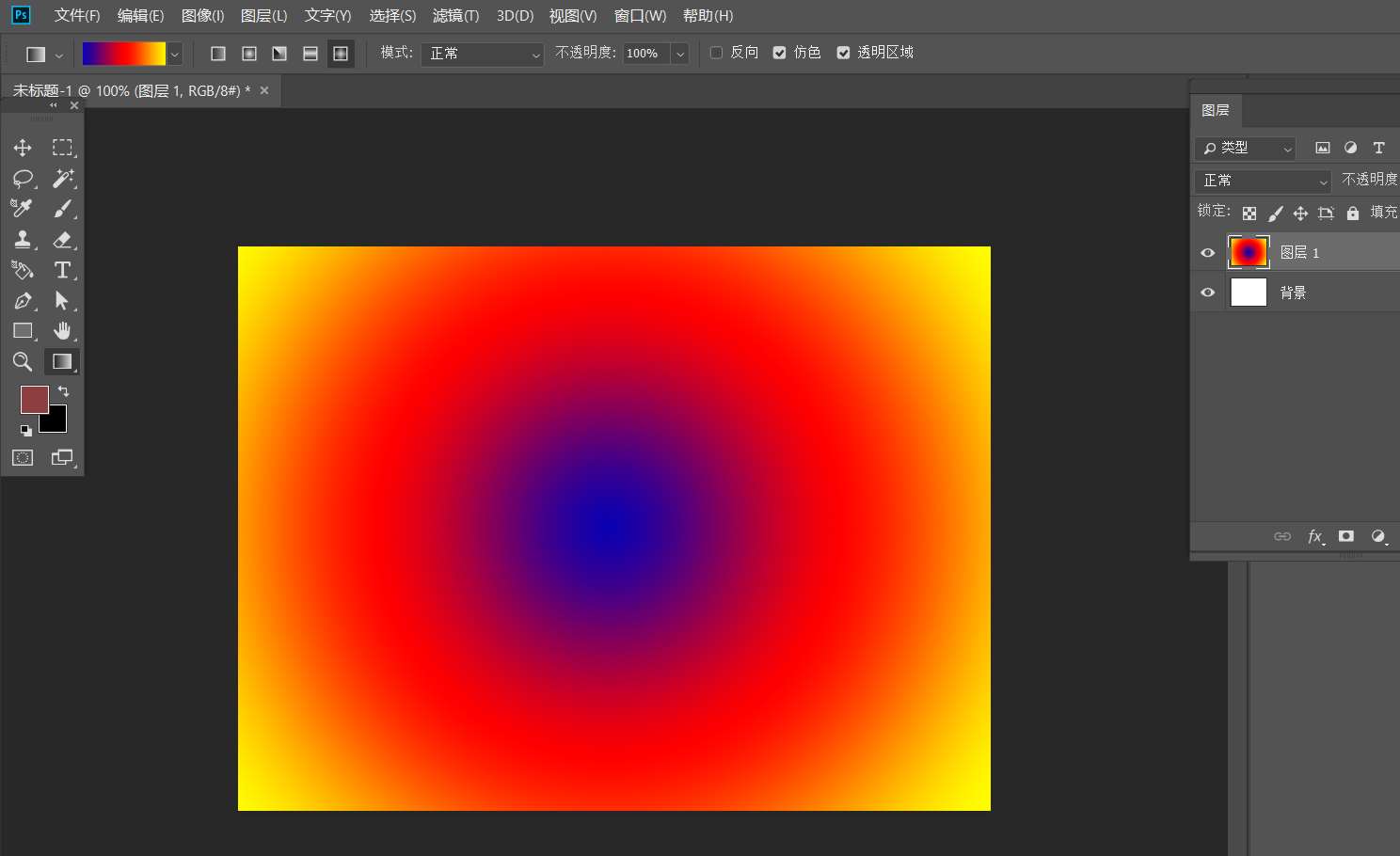Open the 编辑(E) menu

point(140,15)
